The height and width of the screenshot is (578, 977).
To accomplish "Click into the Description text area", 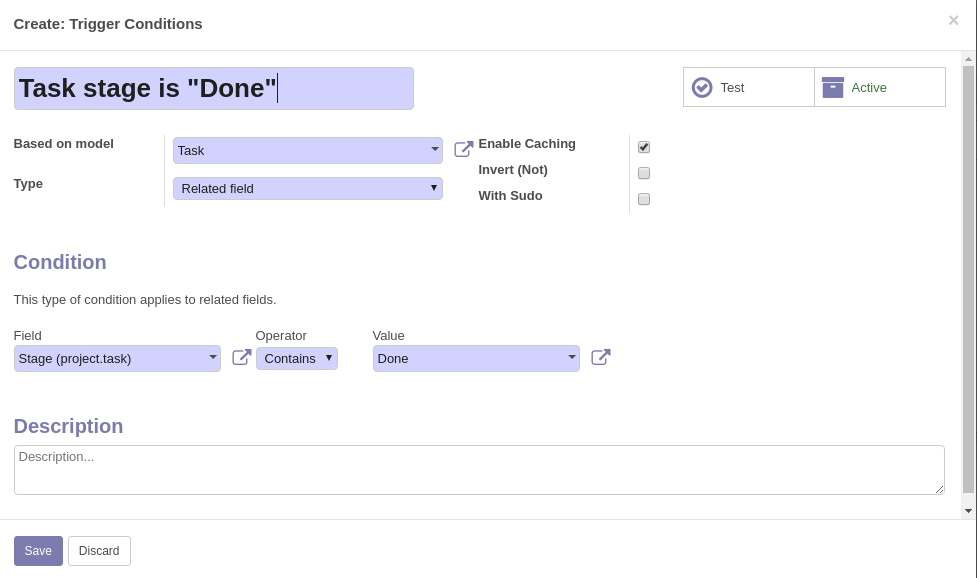I will point(479,470).
